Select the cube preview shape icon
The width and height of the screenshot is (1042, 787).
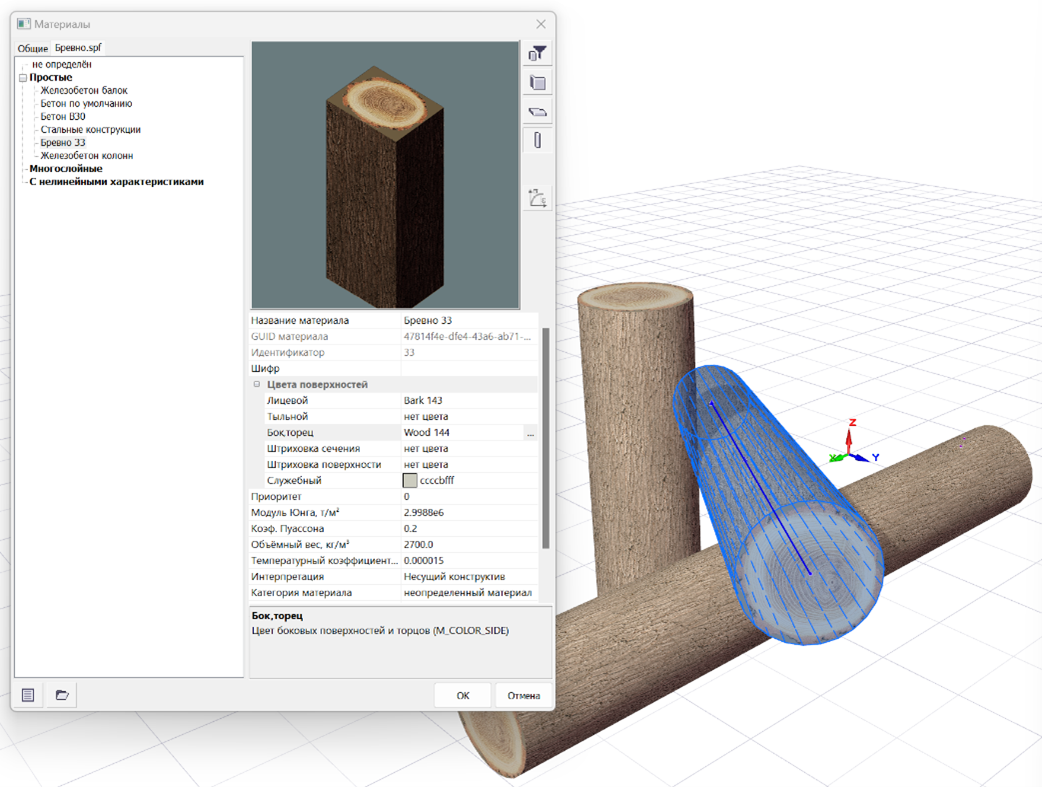538,83
